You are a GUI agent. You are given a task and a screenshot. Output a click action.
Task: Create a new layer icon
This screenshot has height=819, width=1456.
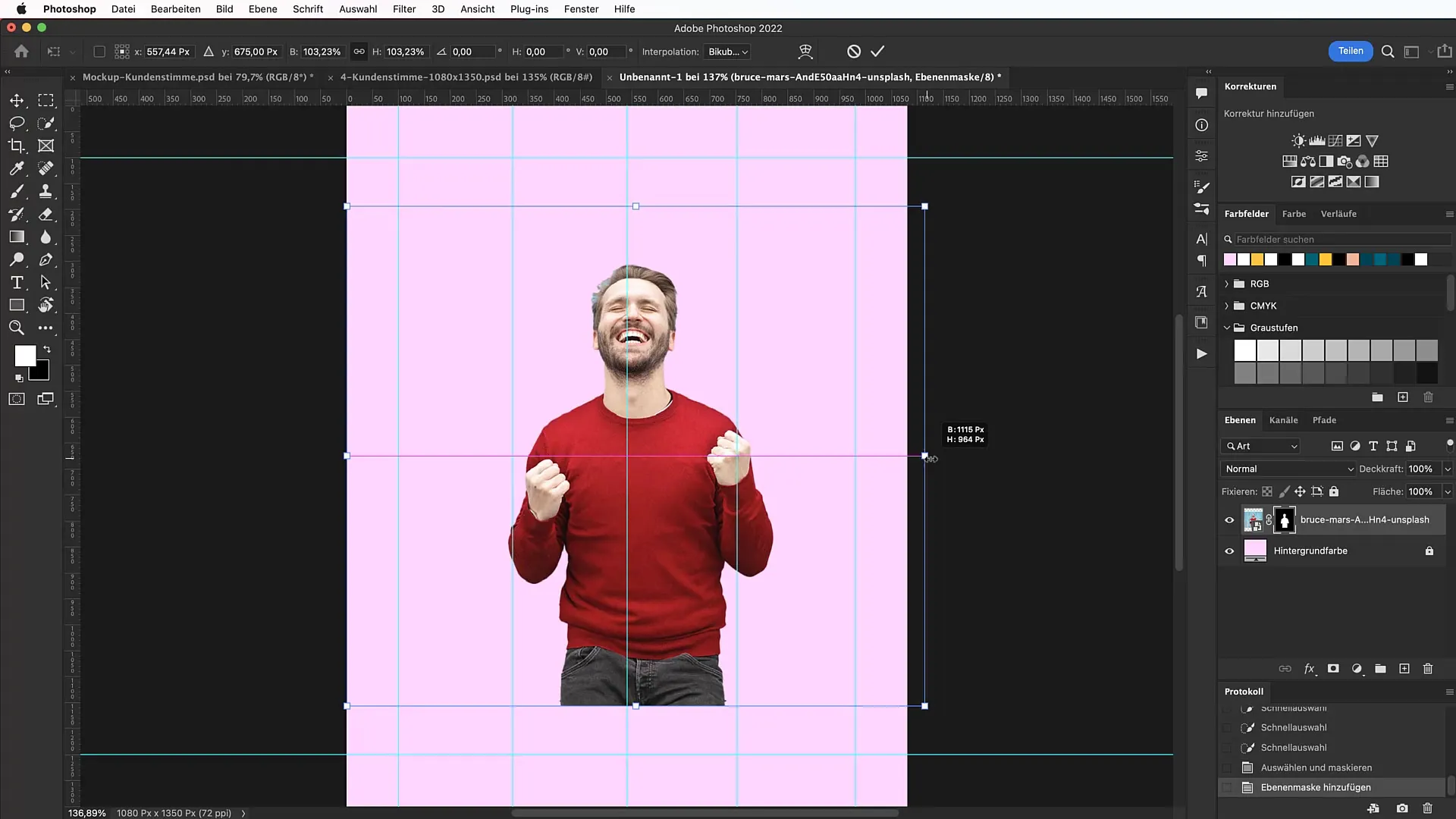point(1404,668)
